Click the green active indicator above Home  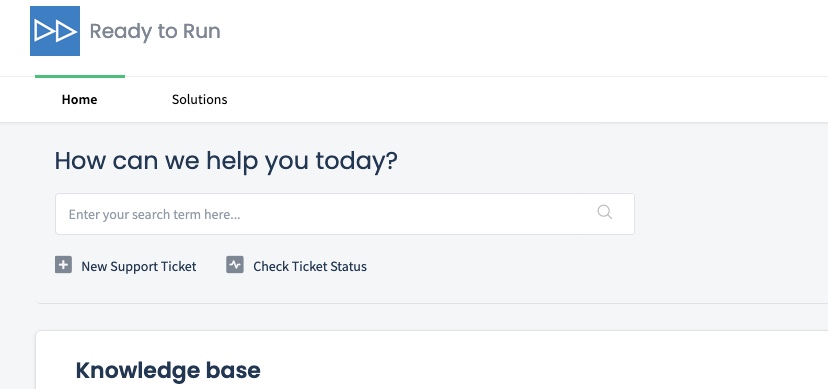[80, 77]
